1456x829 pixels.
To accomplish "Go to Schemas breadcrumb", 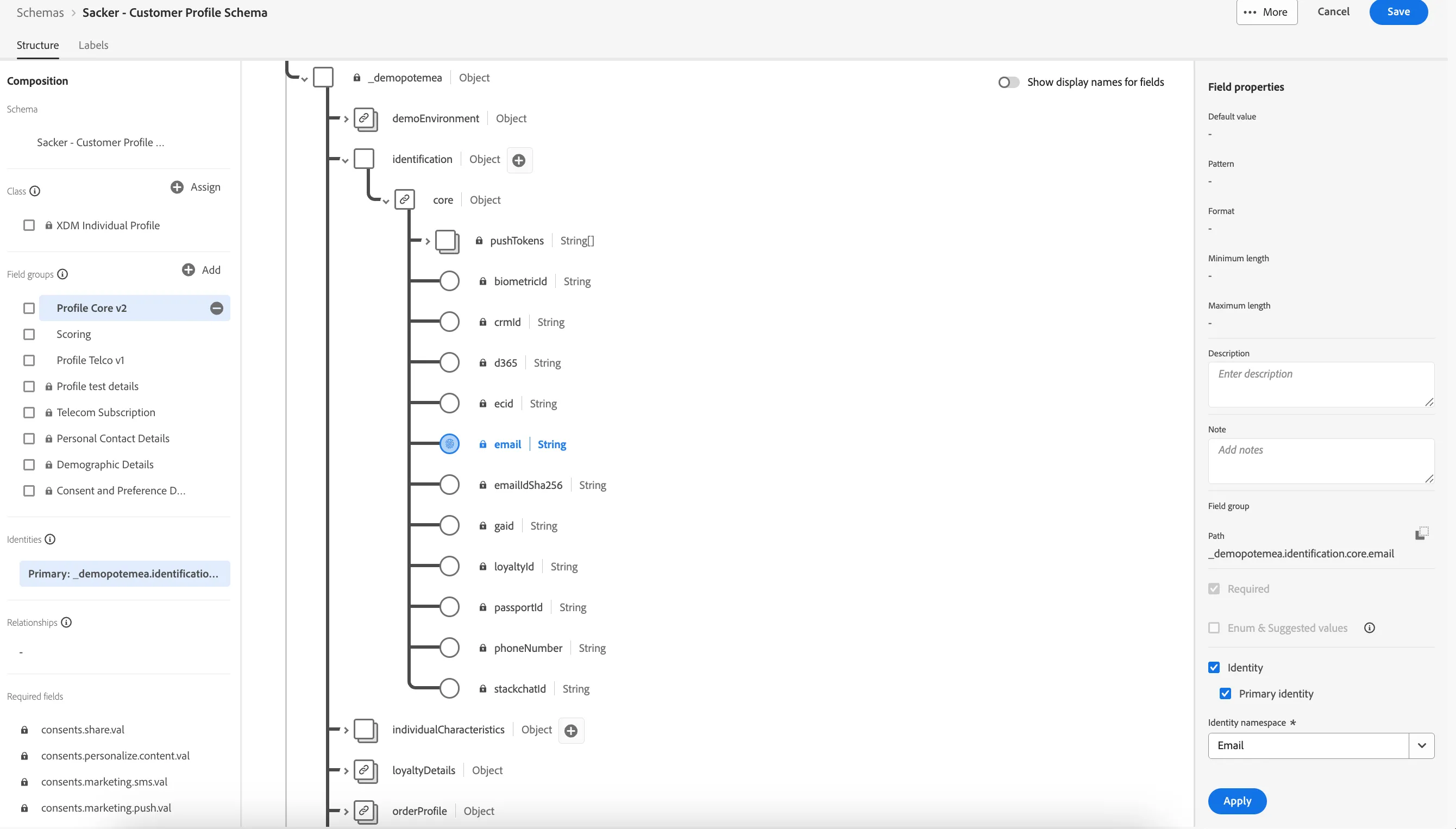I will pyautogui.click(x=40, y=12).
